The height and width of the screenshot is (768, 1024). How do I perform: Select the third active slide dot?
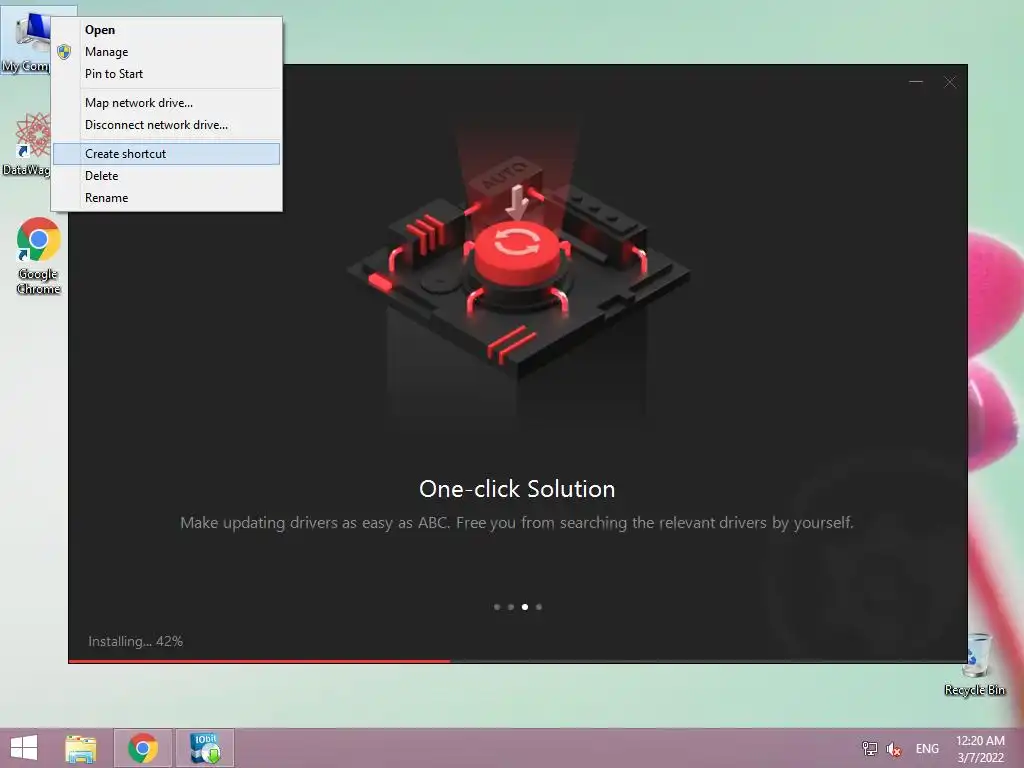525,607
